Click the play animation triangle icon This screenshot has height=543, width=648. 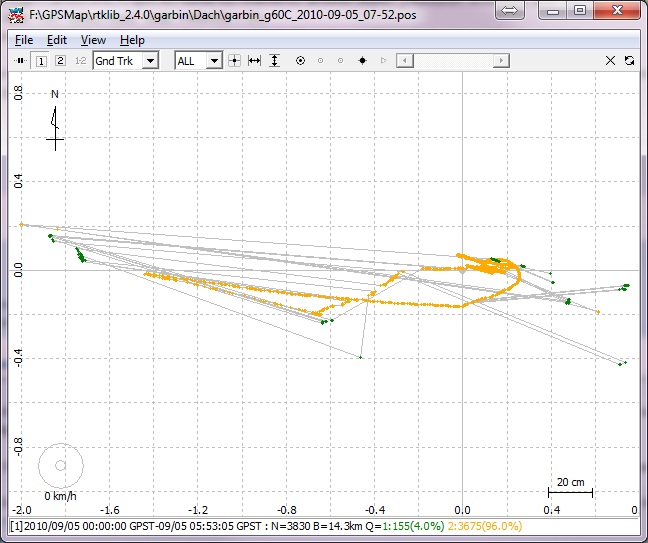383,61
